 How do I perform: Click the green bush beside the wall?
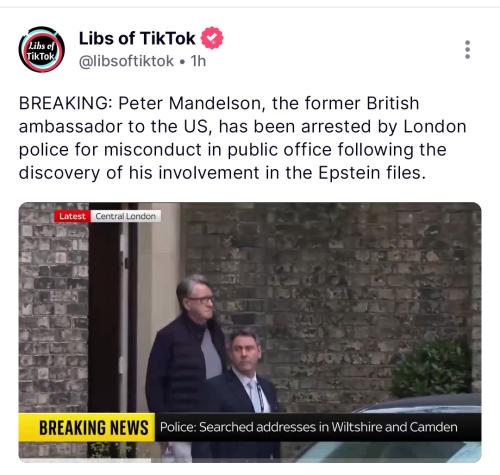pyautogui.click(x=432, y=368)
